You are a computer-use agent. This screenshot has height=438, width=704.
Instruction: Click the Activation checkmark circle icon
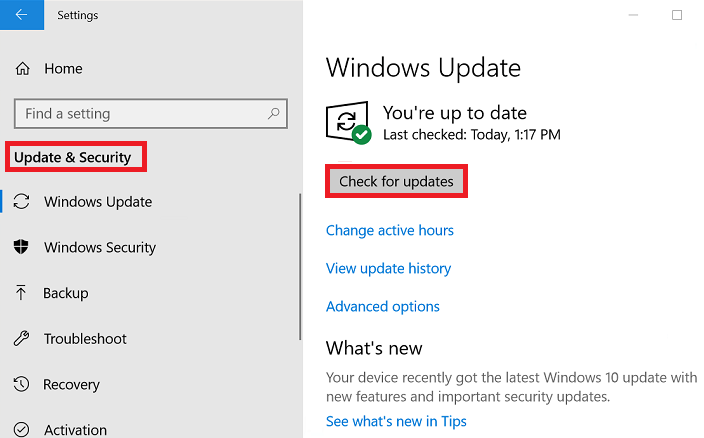[21, 429]
